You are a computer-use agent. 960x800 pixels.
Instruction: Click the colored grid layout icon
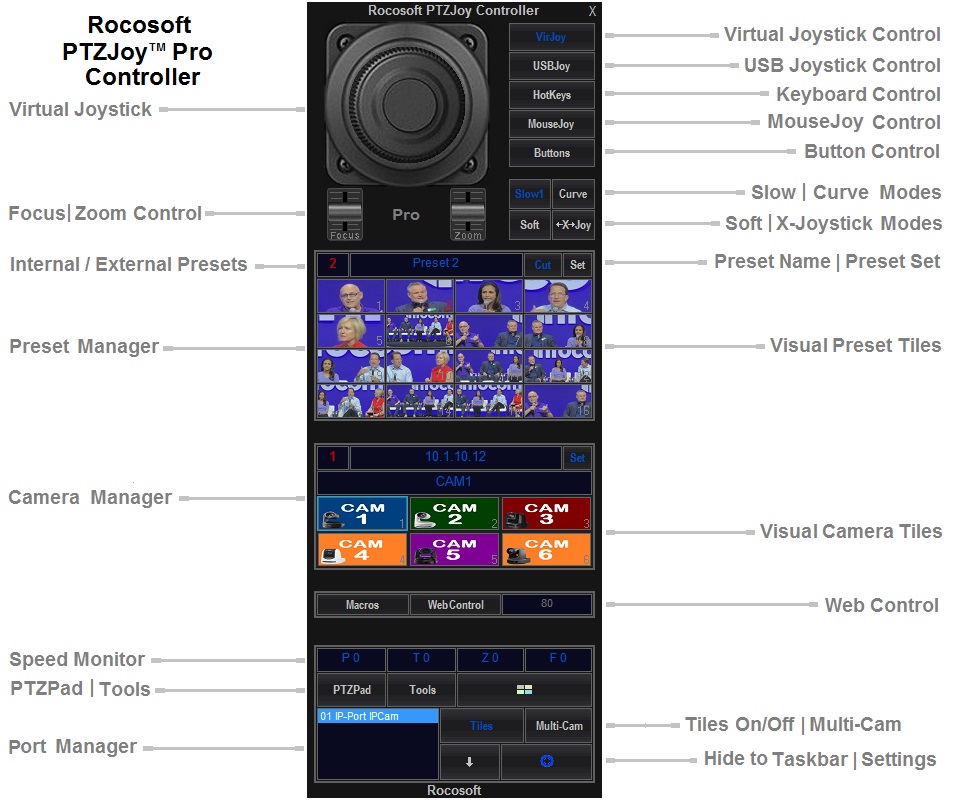coord(524,690)
